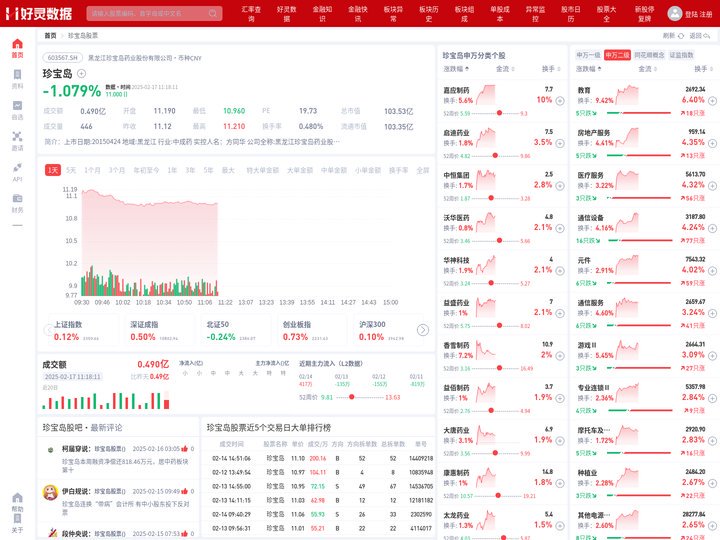720x540 pixels.
Task: Open the 自选 watchlist icon in sidebar
Action: [17, 106]
